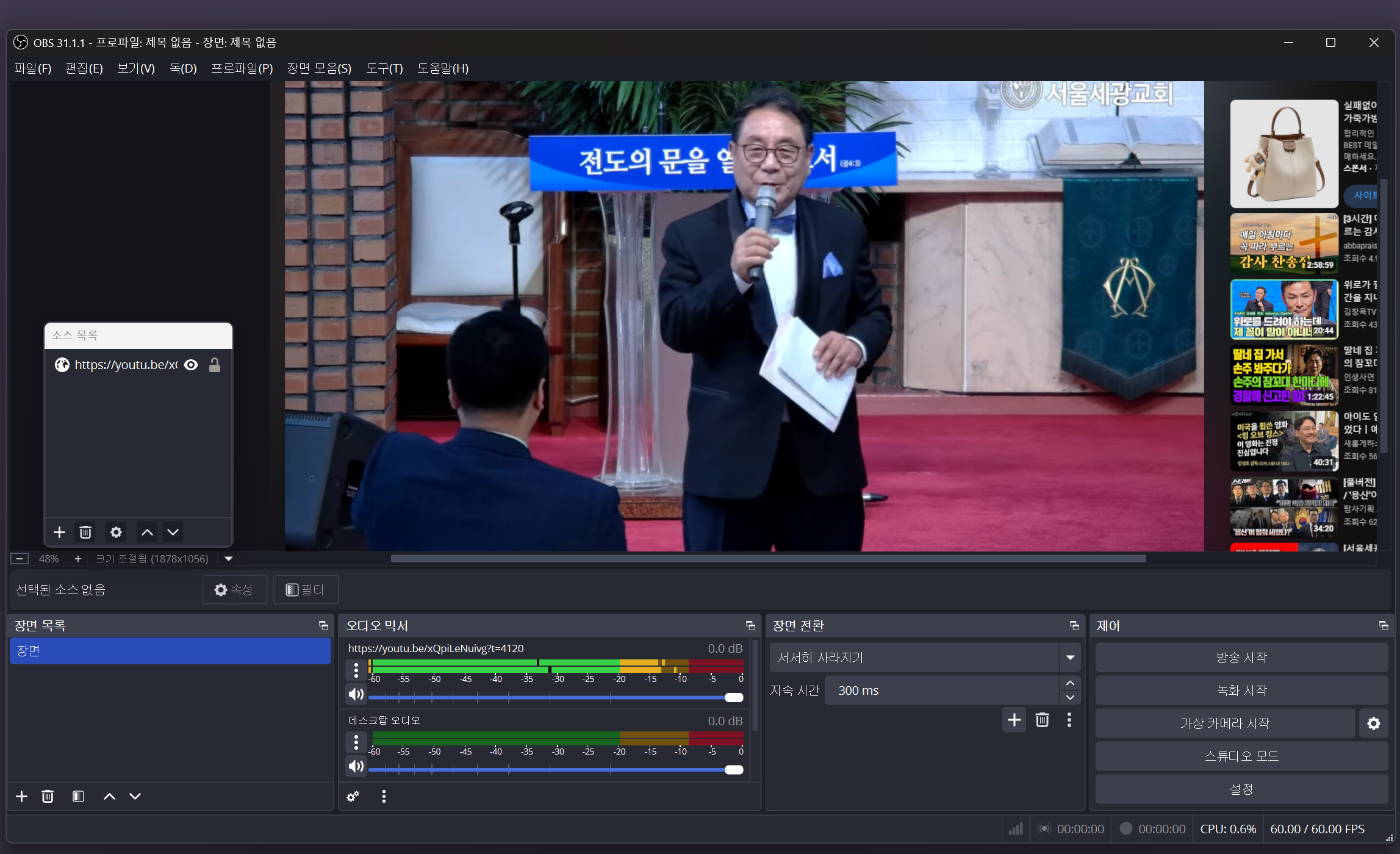Add a new scene transition with the plus icon
Screen dimensions: 1400x854
(x=1014, y=720)
